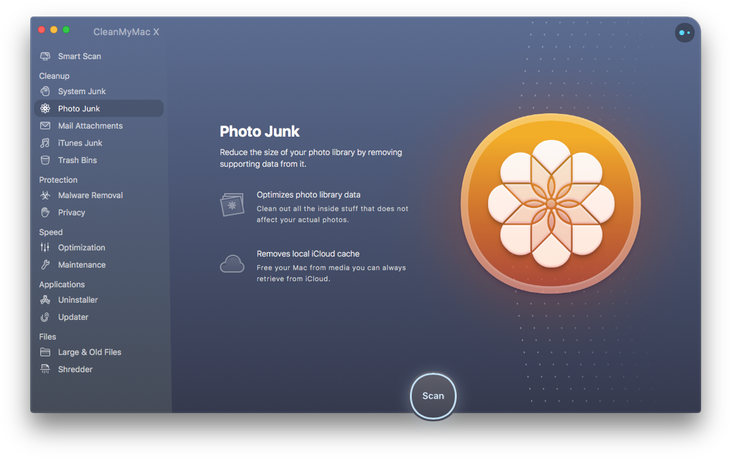Viewport: 730px width, 458px height.
Task: Click the photo library stack icon
Action: click(232, 204)
